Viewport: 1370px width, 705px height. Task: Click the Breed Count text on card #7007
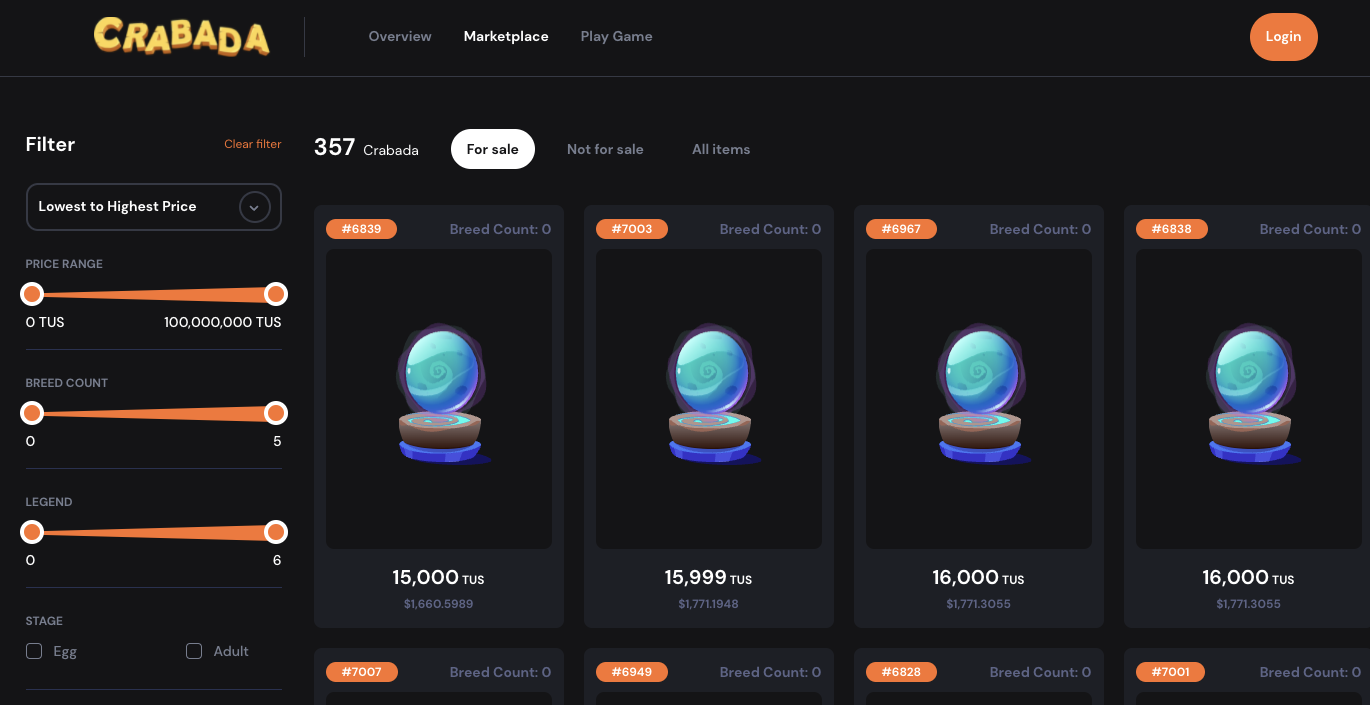(x=500, y=672)
